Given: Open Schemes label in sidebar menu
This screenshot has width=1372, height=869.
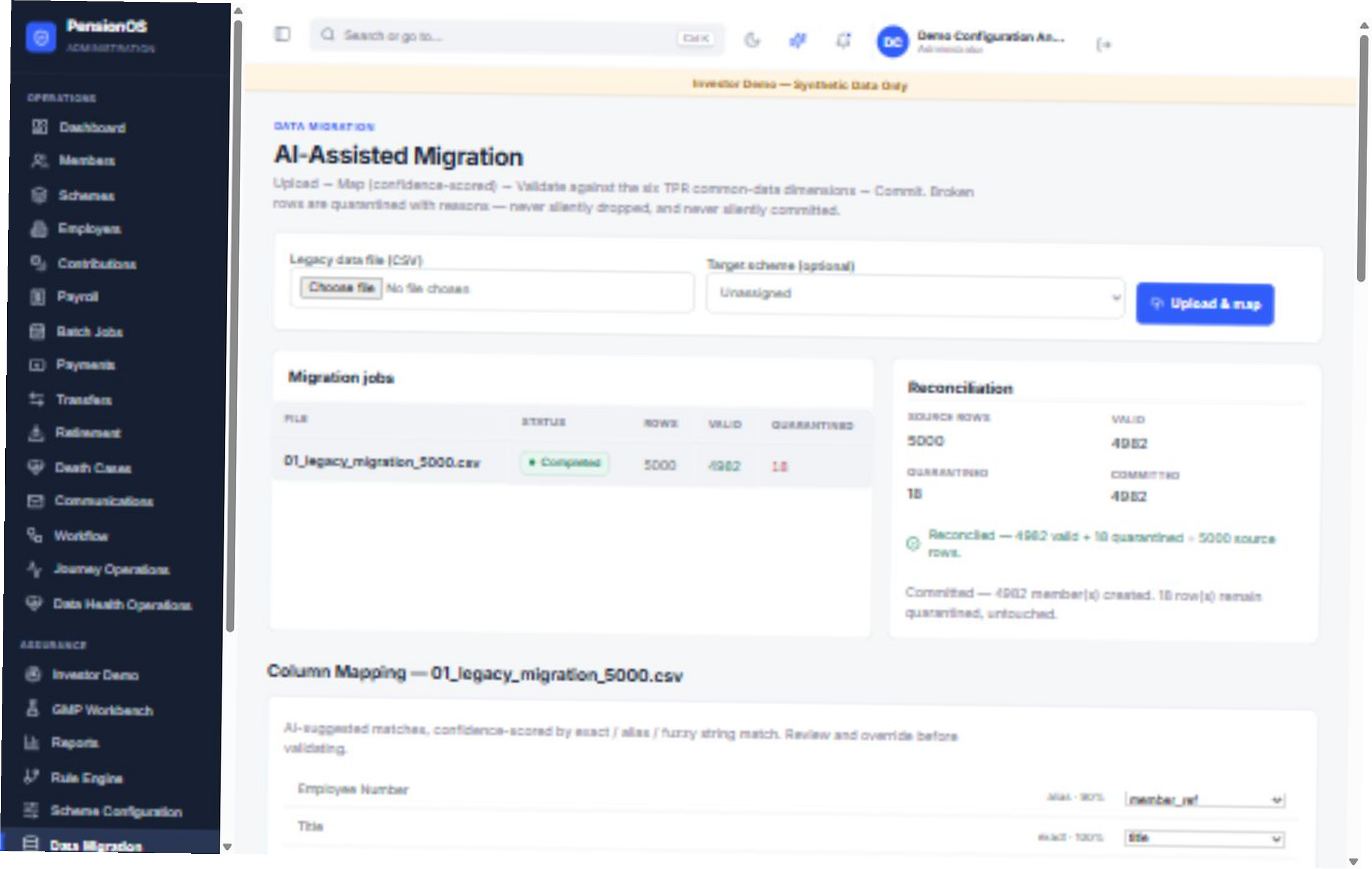Looking at the screenshot, I should click(86, 195).
